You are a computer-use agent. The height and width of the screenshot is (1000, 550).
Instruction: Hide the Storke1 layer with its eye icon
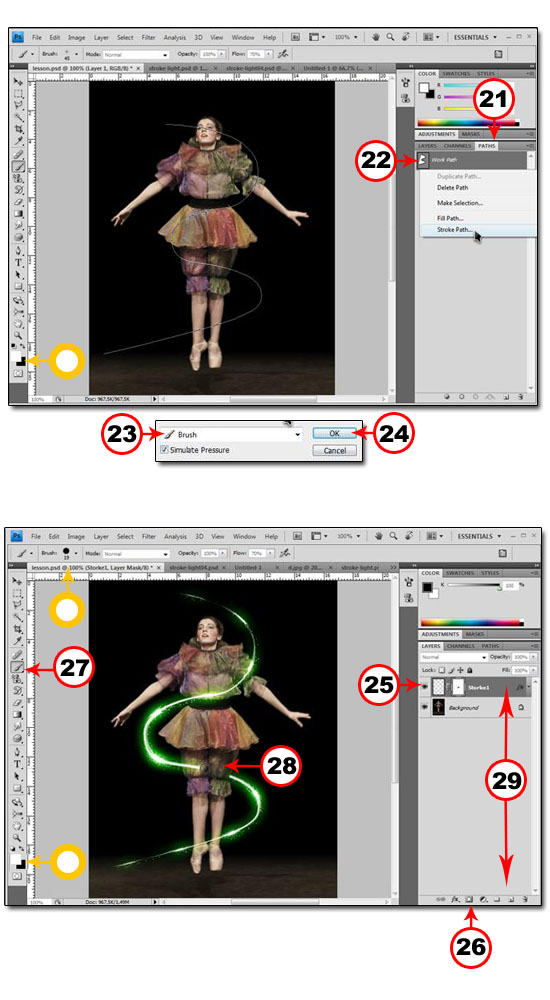click(x=424, y=686)
